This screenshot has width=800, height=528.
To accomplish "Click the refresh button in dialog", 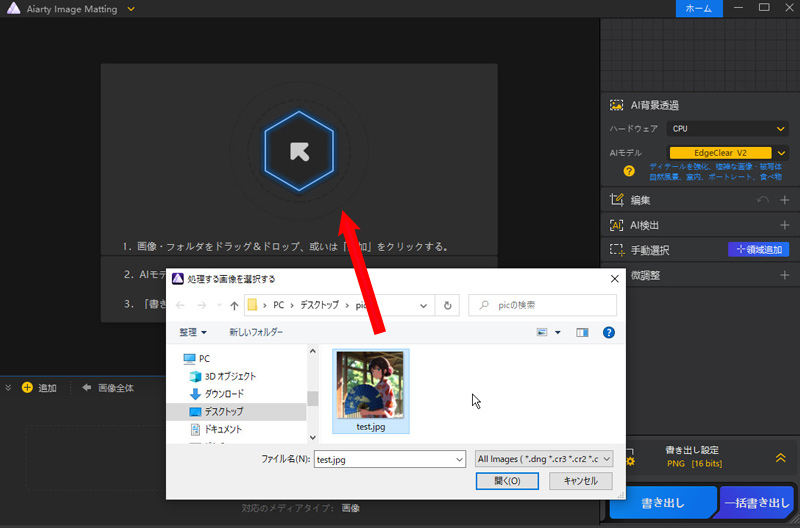I will (x=447, y=306).
